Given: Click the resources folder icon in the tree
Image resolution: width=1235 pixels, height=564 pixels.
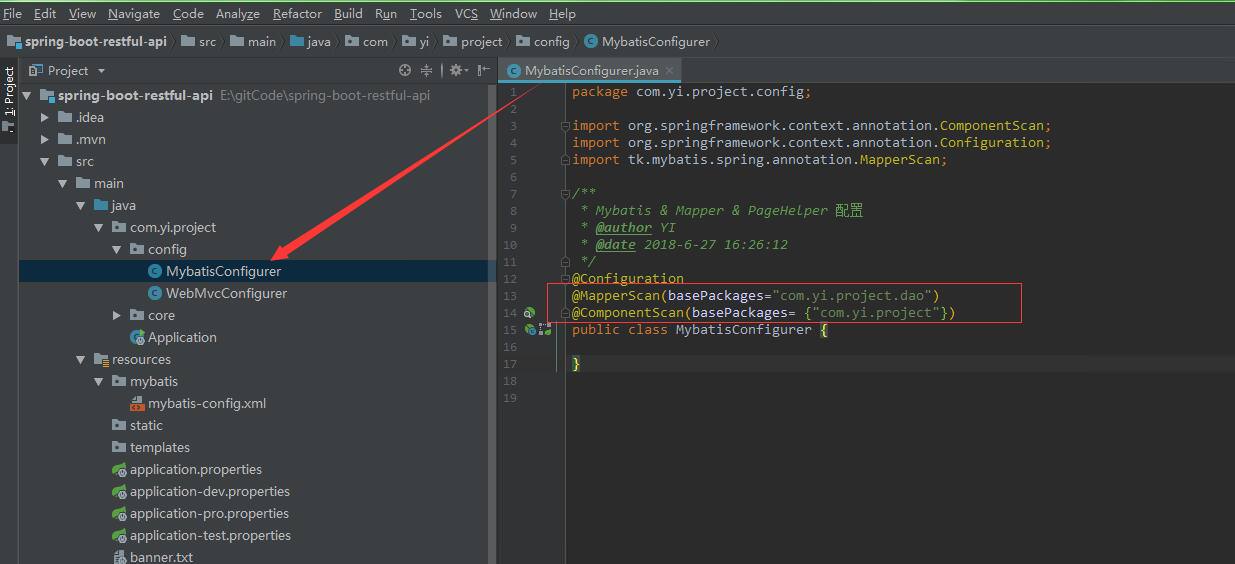Looking at the screenshot, I should pyautogui.click(x=101, y=359).
